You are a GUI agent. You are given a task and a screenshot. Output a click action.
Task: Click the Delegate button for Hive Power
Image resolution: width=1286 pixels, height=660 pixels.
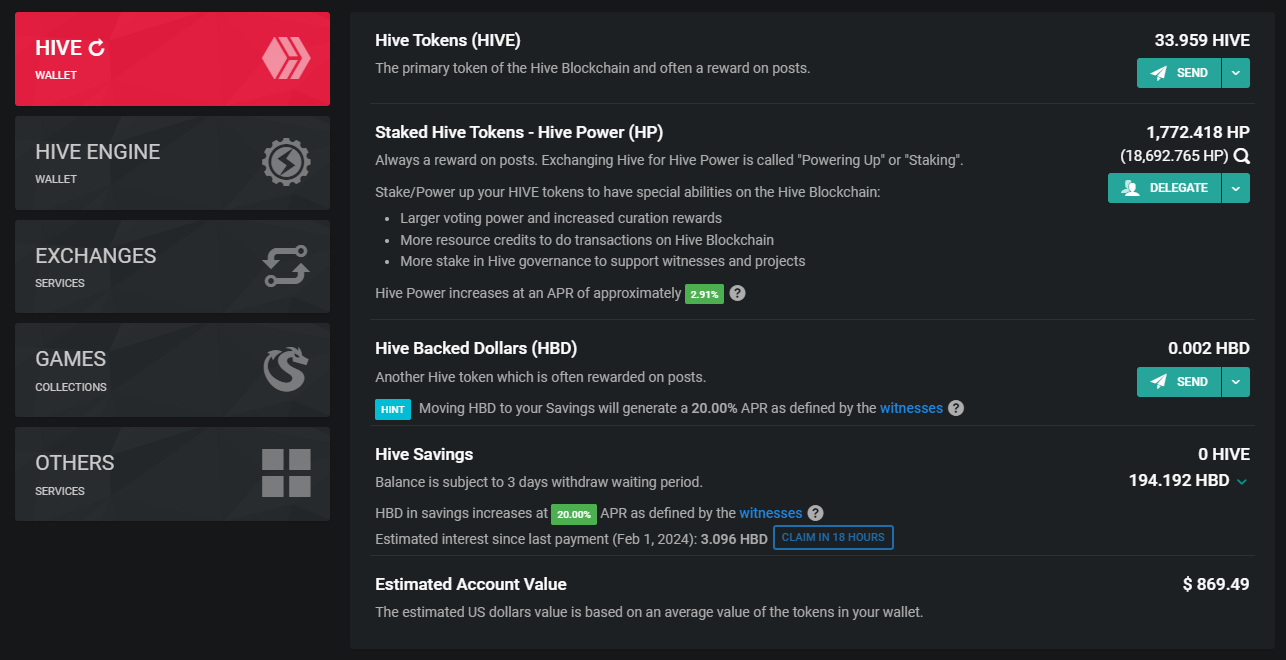(x=1164, y=188)
